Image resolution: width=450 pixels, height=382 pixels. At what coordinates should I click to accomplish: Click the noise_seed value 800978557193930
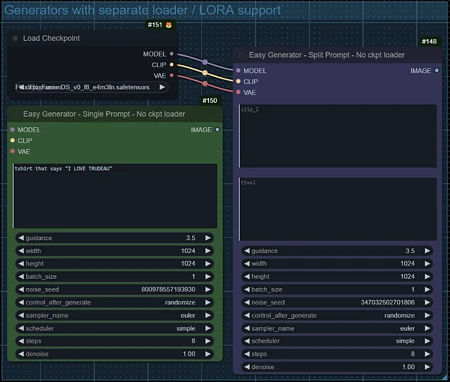[x=168, y=289]
